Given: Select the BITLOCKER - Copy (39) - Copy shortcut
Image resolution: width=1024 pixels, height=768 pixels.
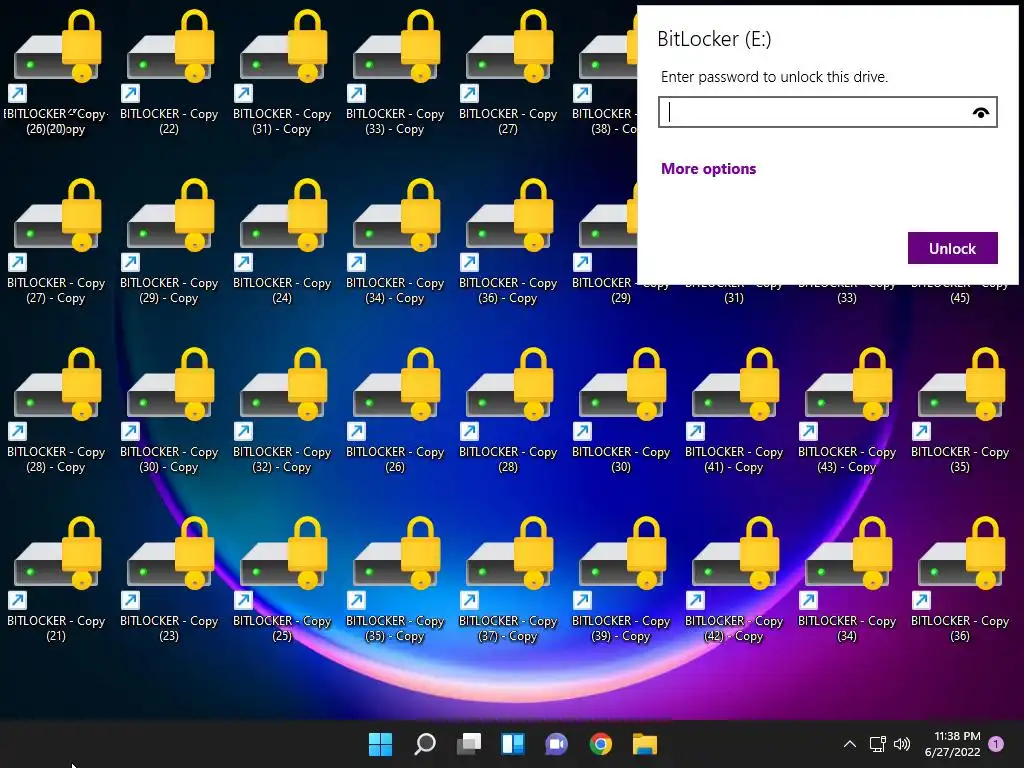Looking at the screenshot, I should (620, 579).
